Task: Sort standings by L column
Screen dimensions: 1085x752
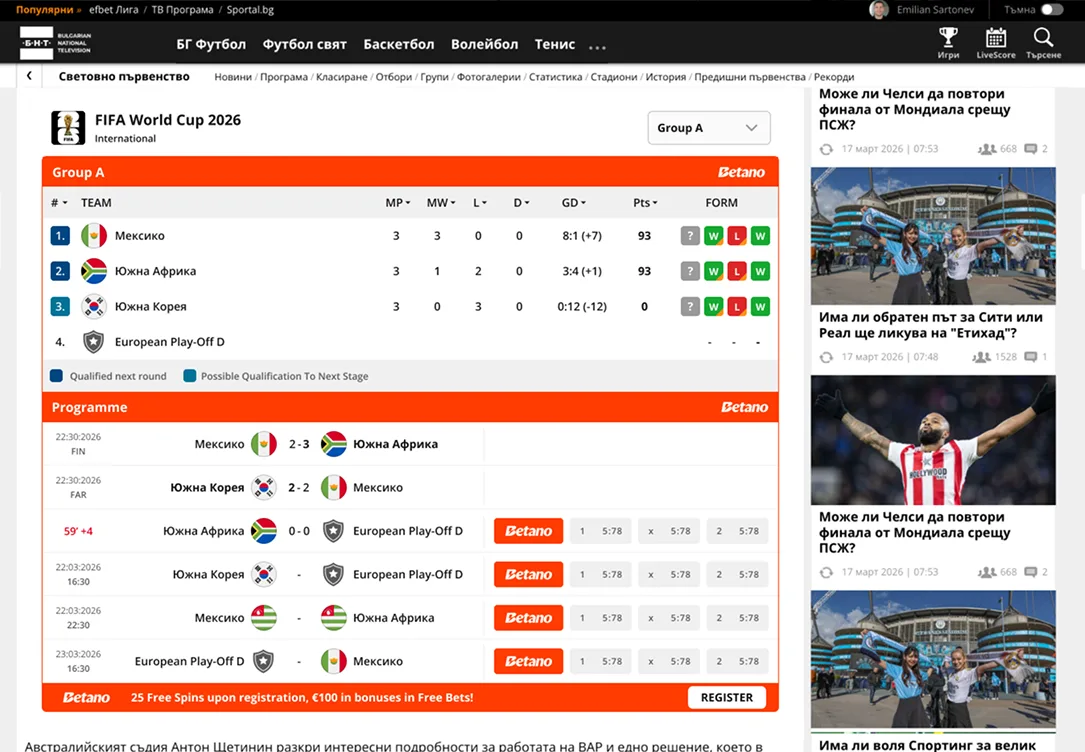Action: pos(480,203)
